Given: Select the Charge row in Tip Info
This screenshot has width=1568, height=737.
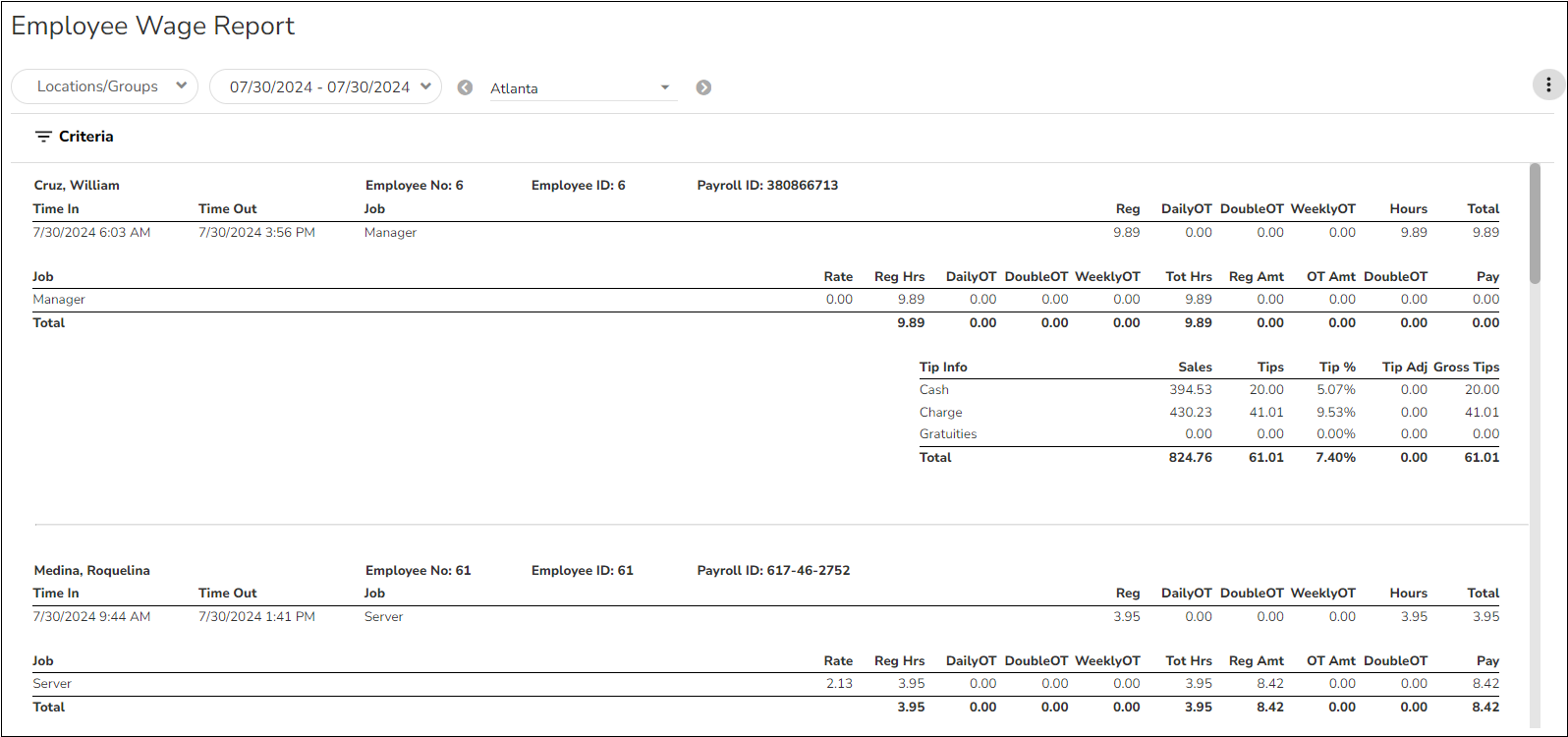Looking at the screenshot, I should point(940,413).
